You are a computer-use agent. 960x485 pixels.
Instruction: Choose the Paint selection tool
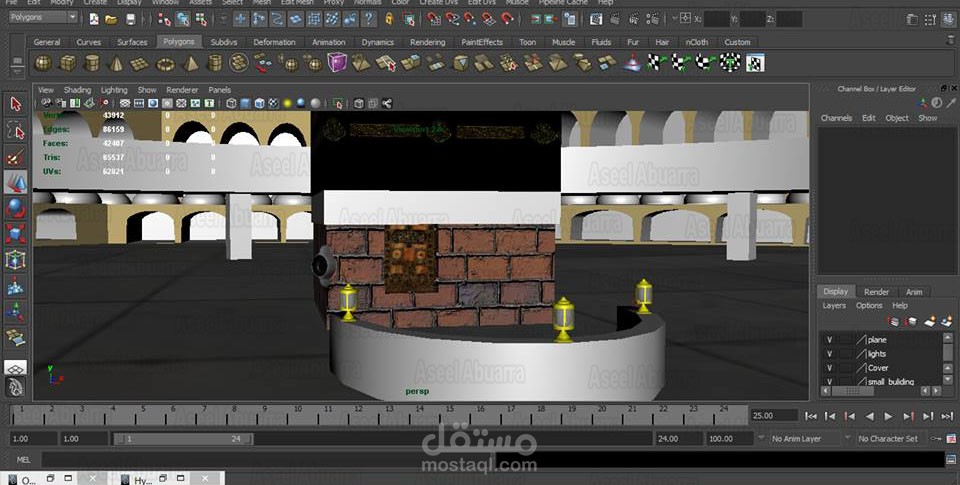click(15, 157)
